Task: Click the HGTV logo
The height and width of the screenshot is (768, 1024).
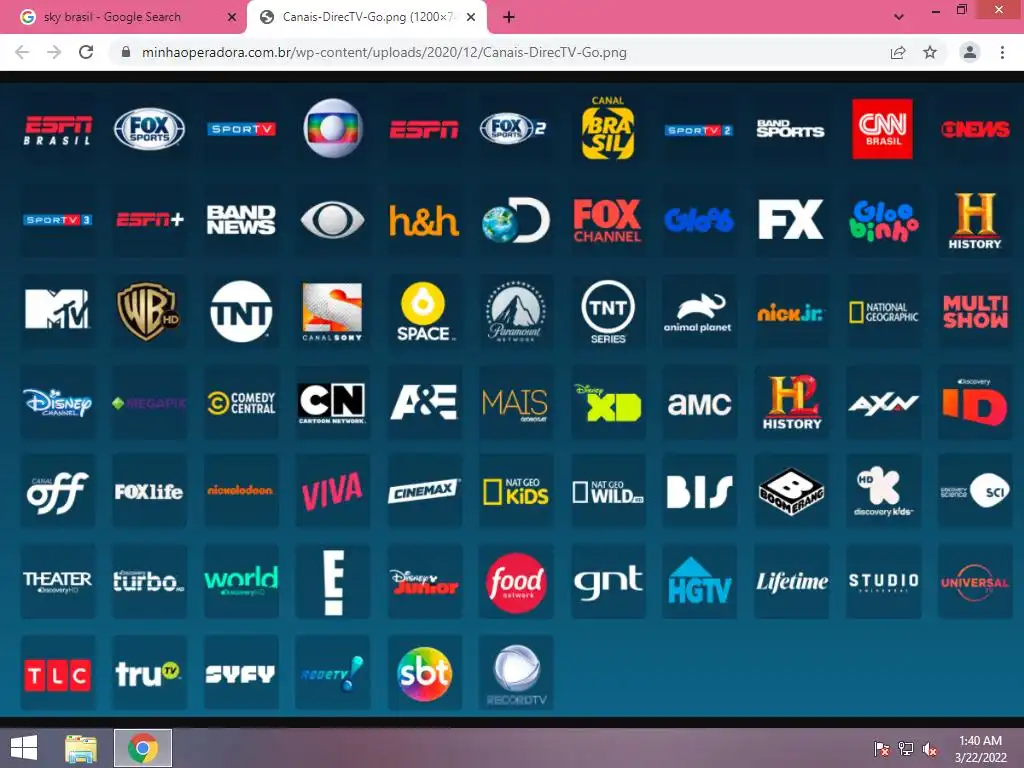Action: 699,581
